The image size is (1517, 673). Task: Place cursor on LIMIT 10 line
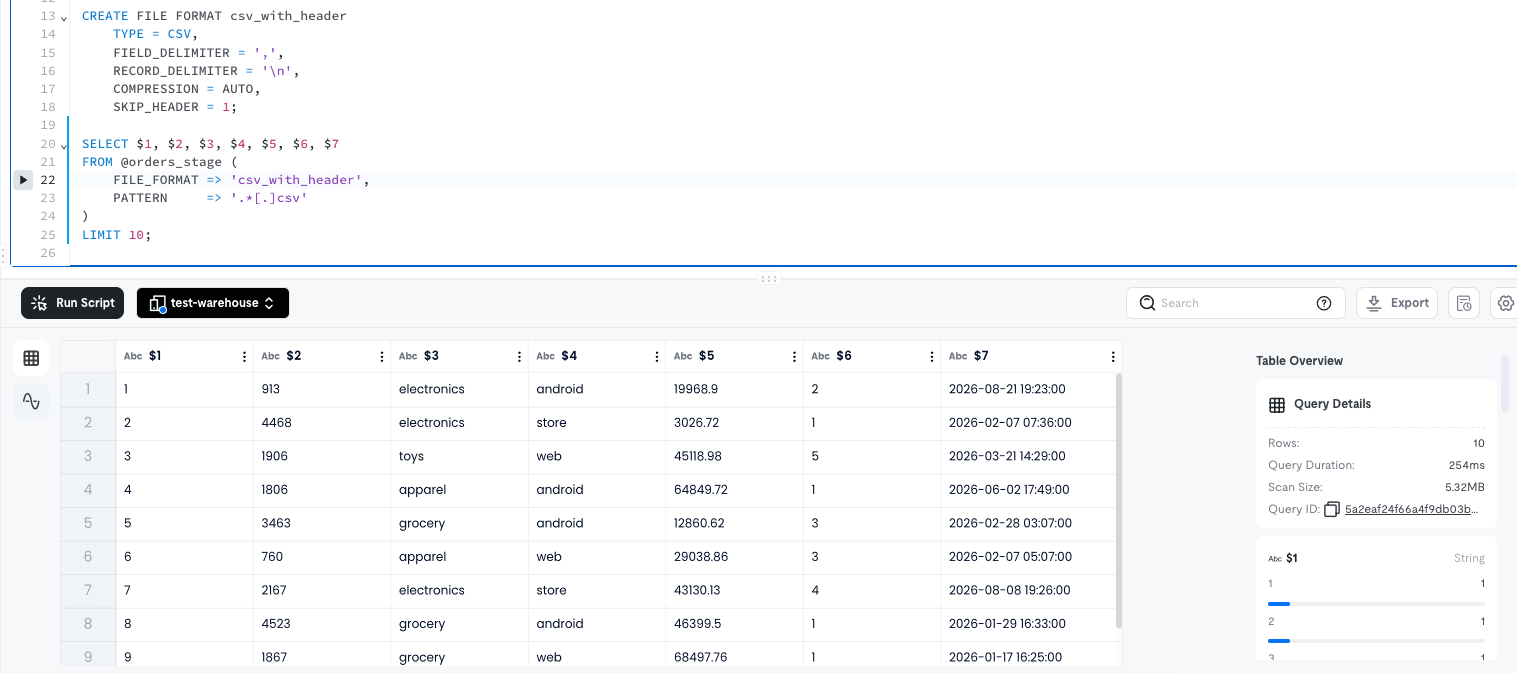(116, 235)
